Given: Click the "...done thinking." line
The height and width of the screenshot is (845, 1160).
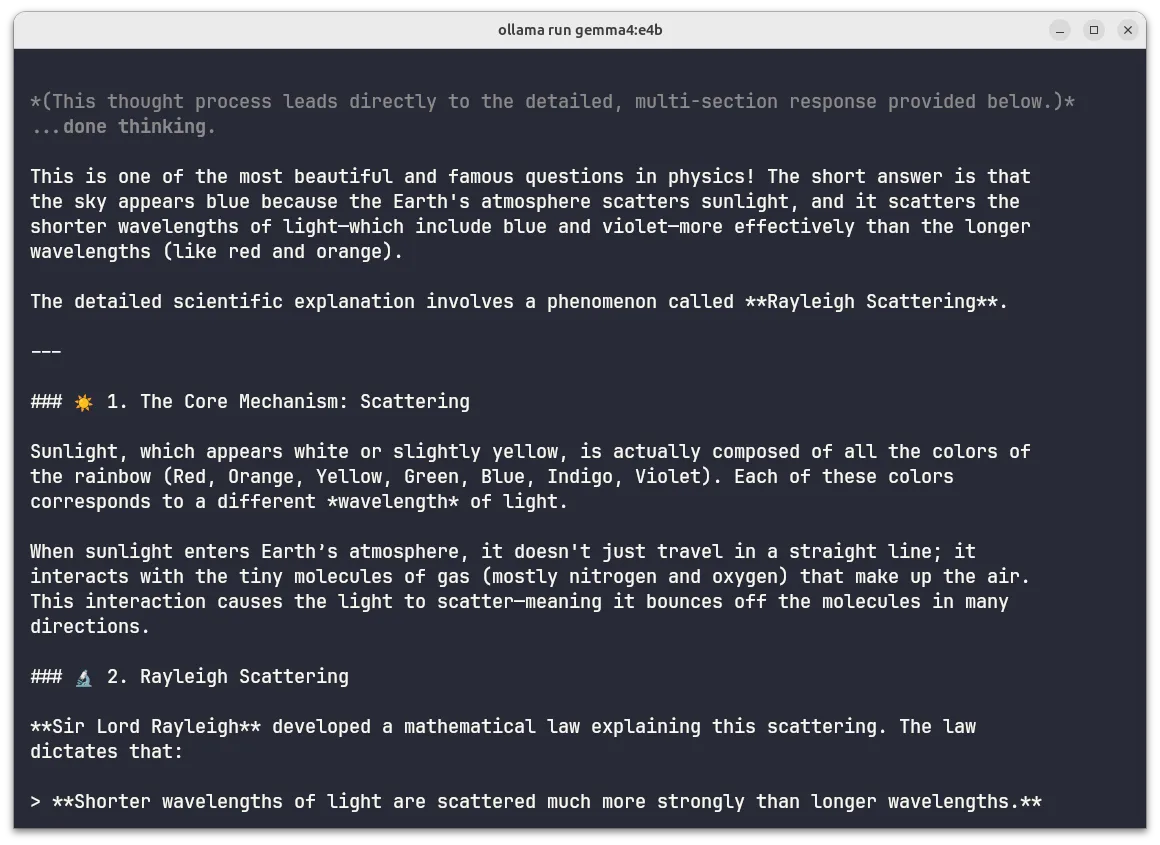Looking at the screenshot, I should click(123, 127).
